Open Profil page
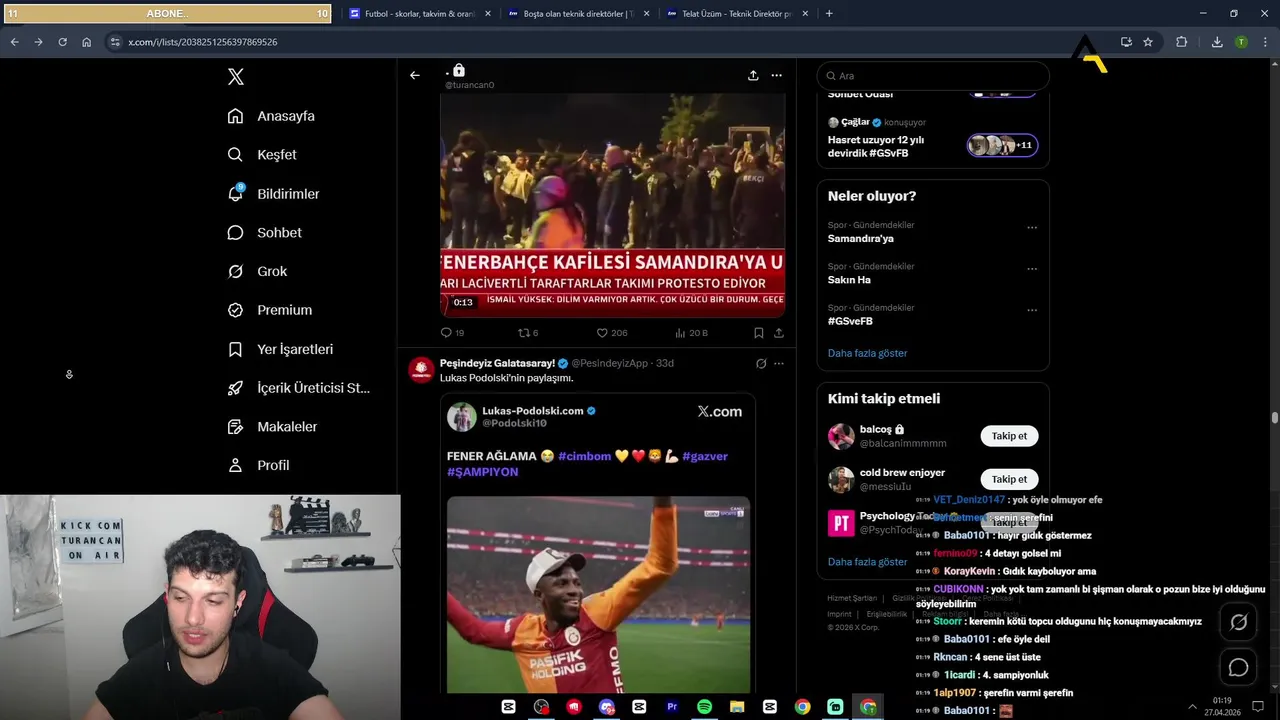This screenshot has width=1280, height=720. (258, 465)
